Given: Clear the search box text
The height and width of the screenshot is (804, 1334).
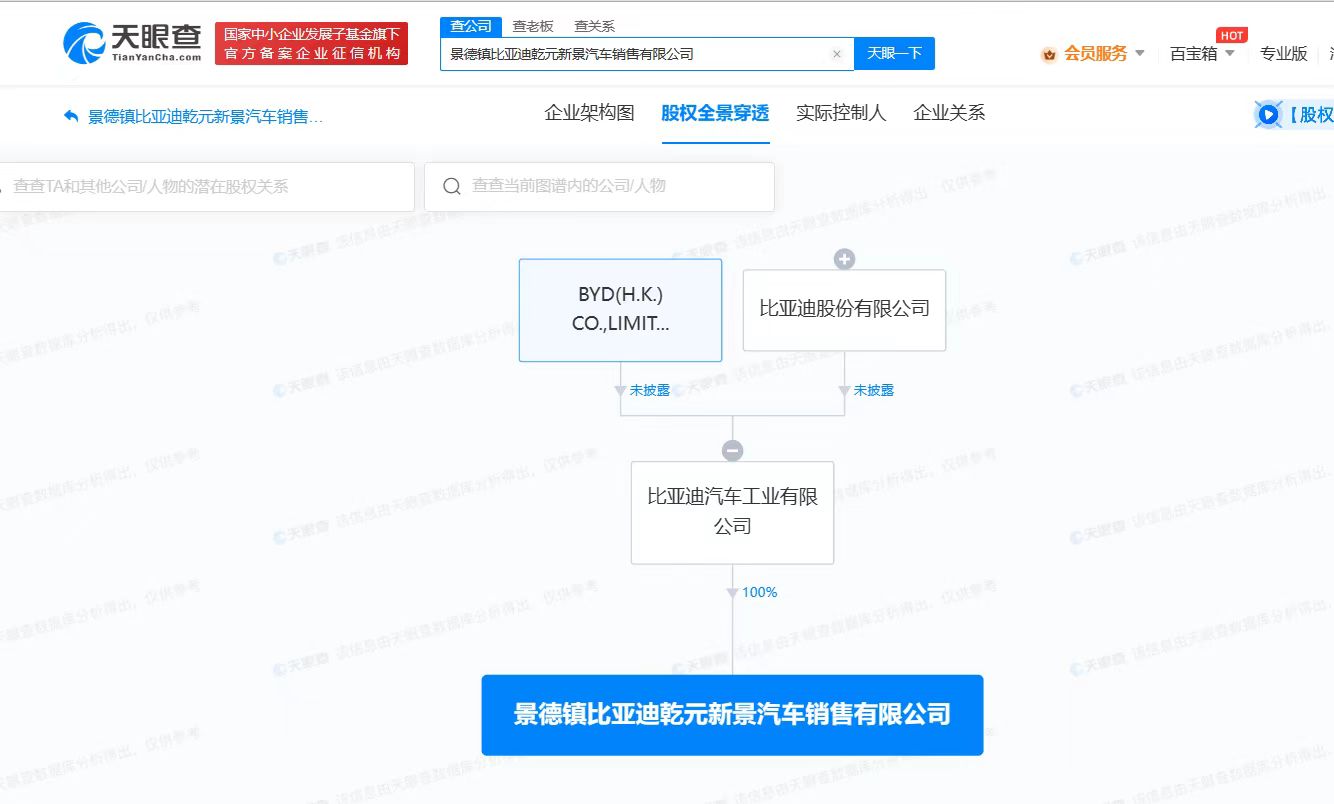Looking at the screenshot, I should 837,54.
